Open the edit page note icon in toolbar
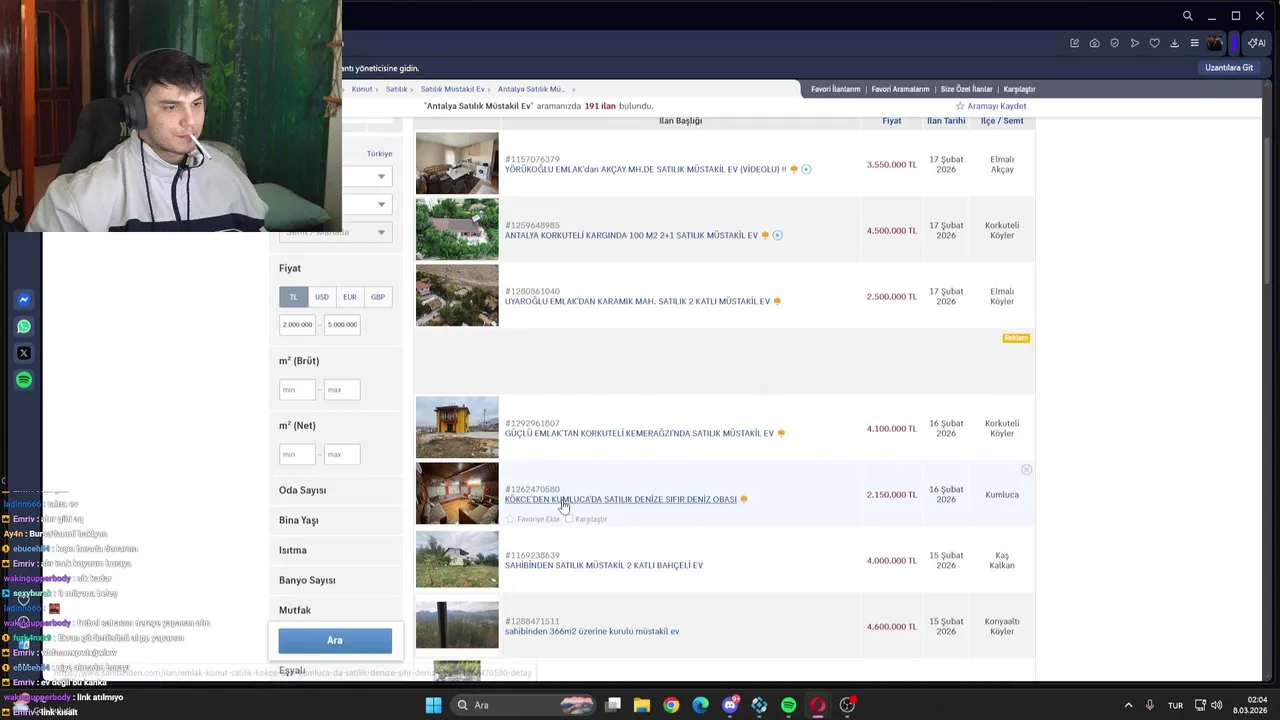The width and height of the screenshot is (1280, 720). tap(1075, 43)
